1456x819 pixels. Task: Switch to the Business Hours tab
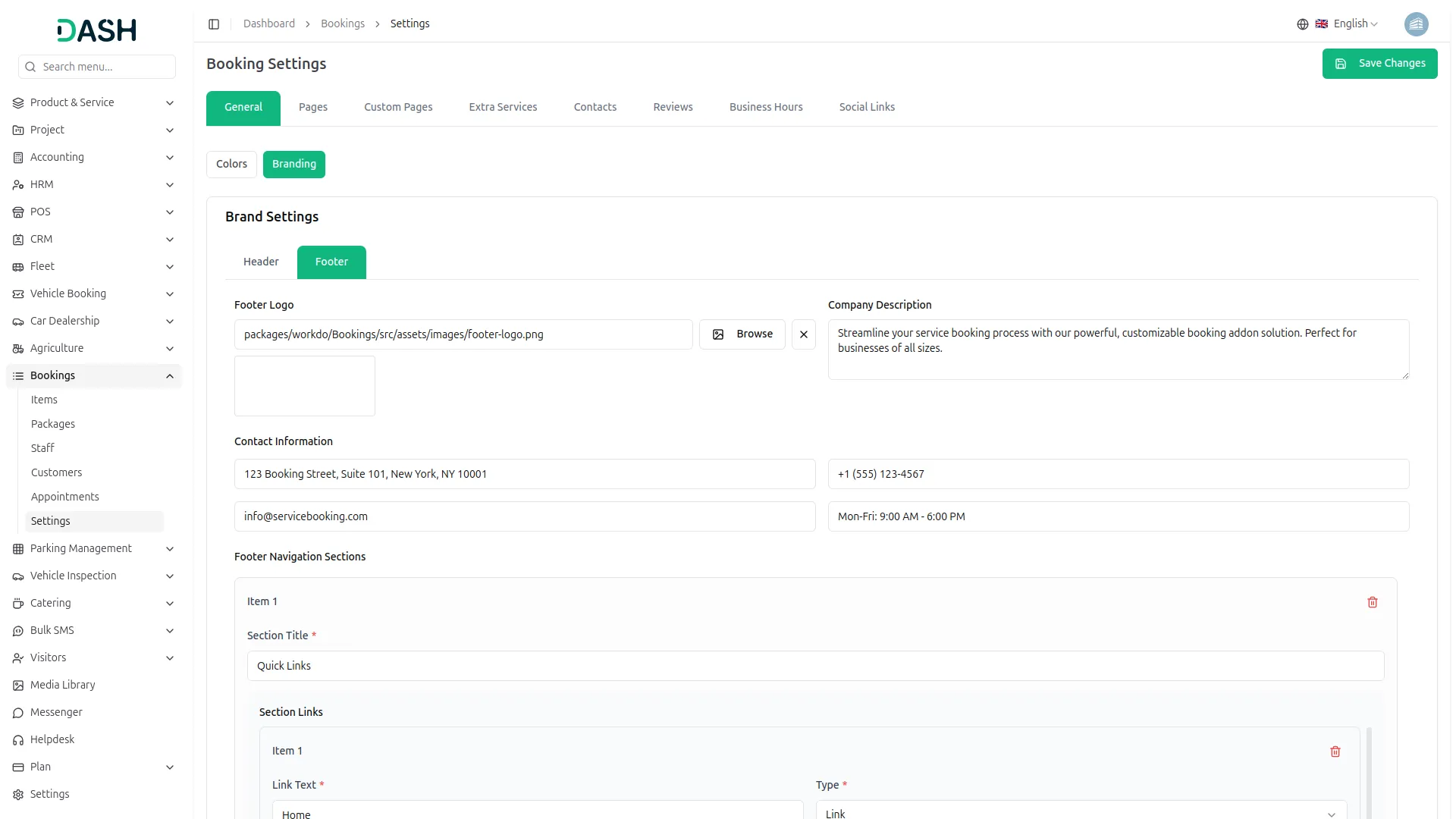765,108
